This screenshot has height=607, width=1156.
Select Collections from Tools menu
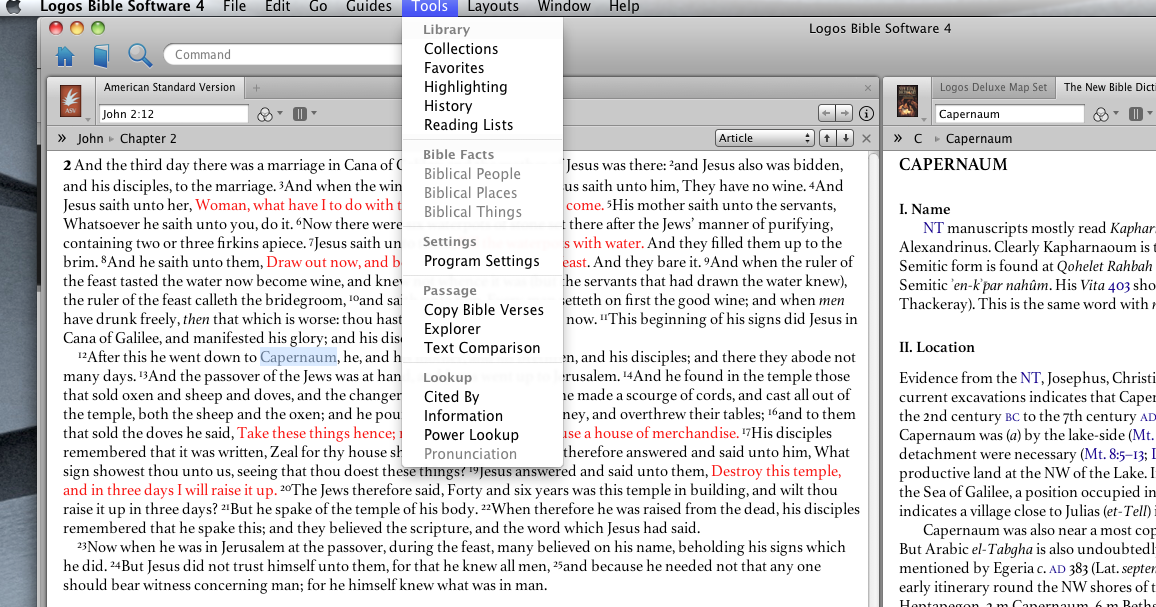461,49
